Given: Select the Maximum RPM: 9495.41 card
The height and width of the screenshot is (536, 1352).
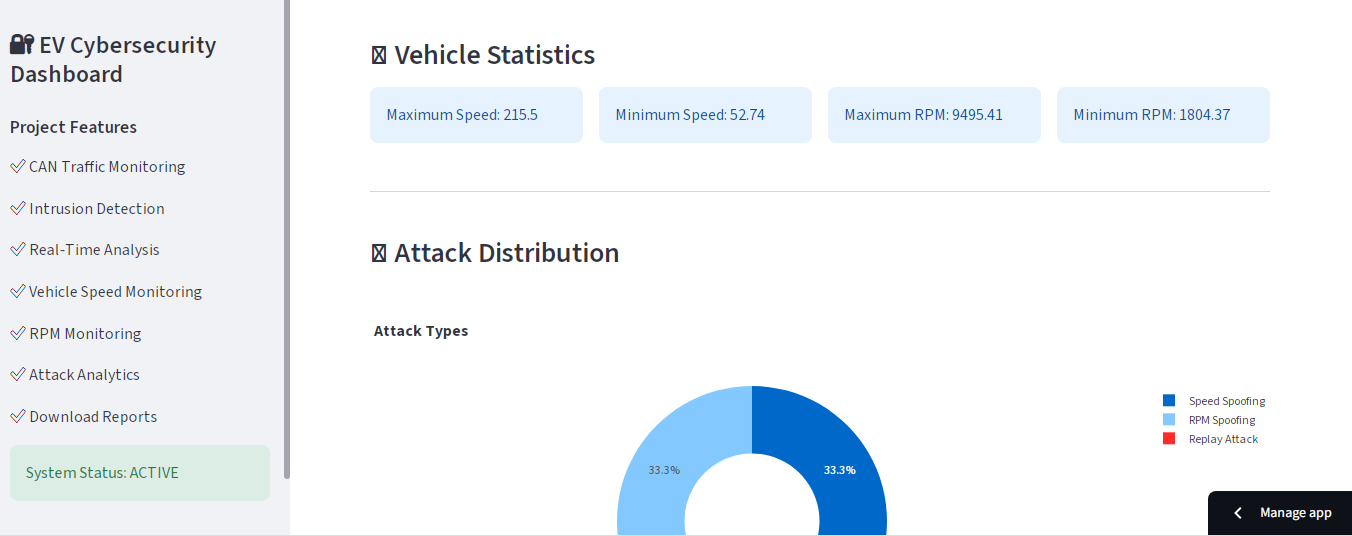Looking at the screenshot, I should [934, 115].
